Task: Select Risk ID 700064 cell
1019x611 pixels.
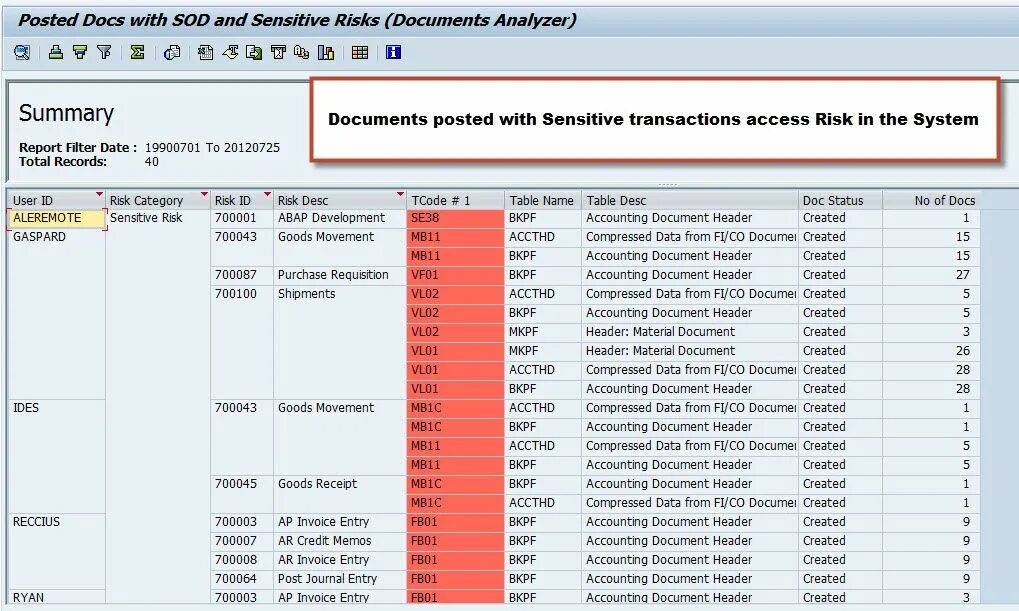Action: [x=242, y=578]
